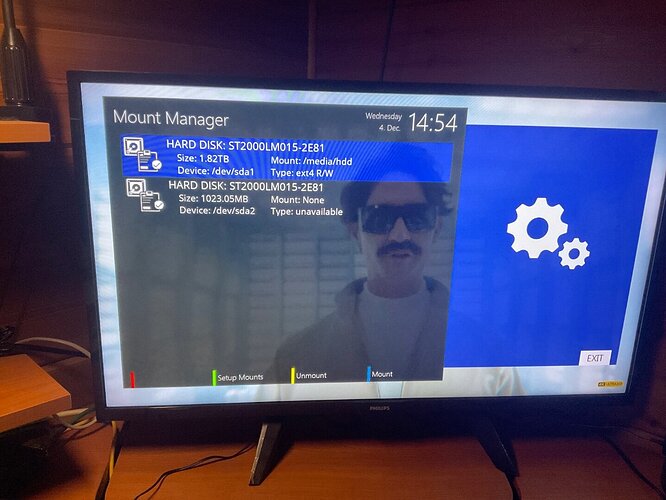The image size is (666, 500).
Task: Click the blue key beside Mount
Action: point(369,374)
